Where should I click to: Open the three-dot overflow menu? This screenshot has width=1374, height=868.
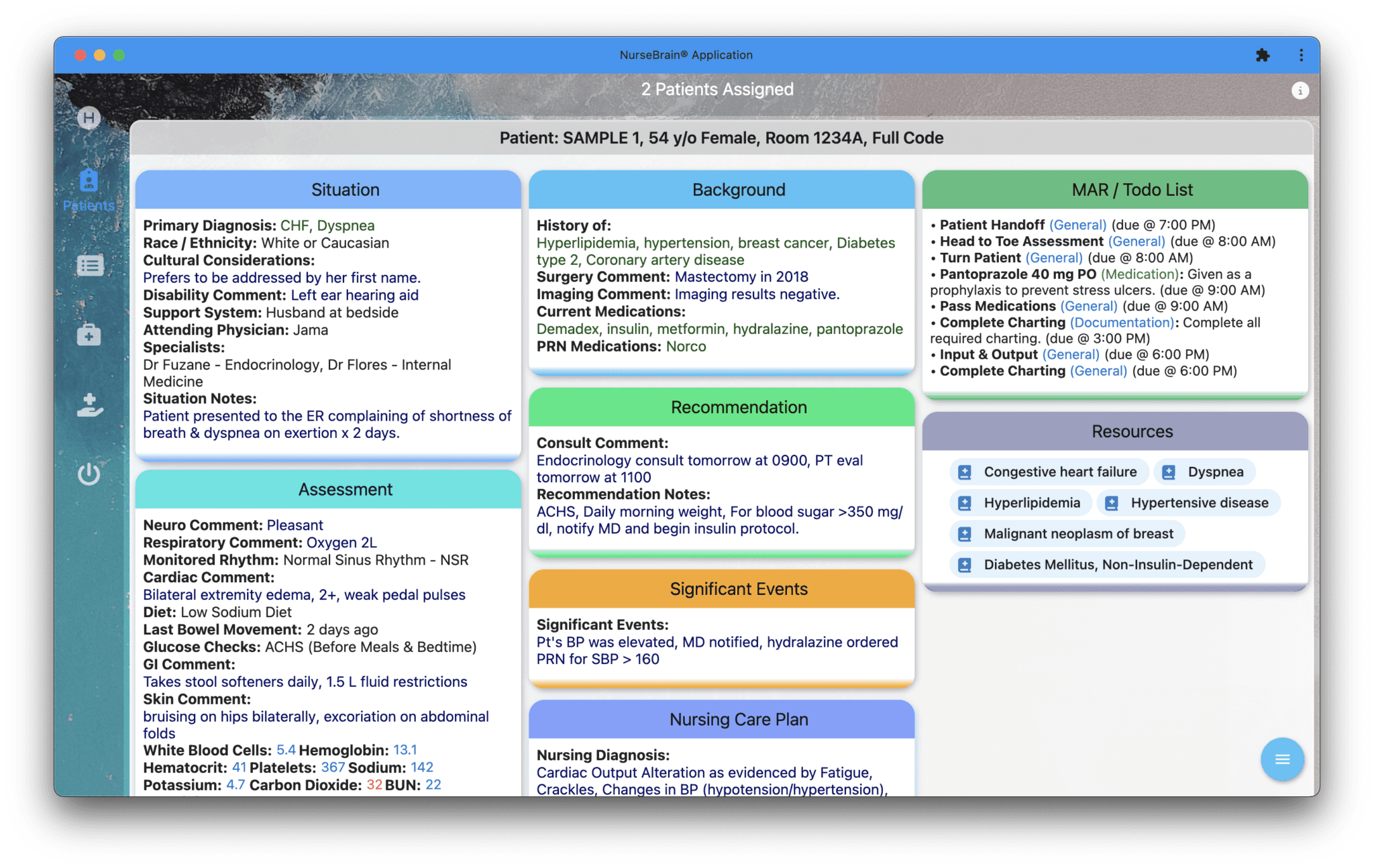[x=1301, y=55]
